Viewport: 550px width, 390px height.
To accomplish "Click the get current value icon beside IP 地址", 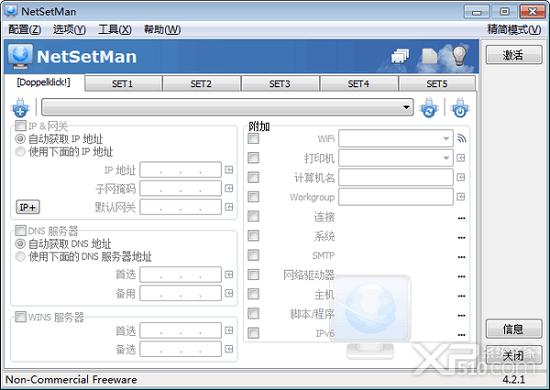I will click(x=229, y=170).
